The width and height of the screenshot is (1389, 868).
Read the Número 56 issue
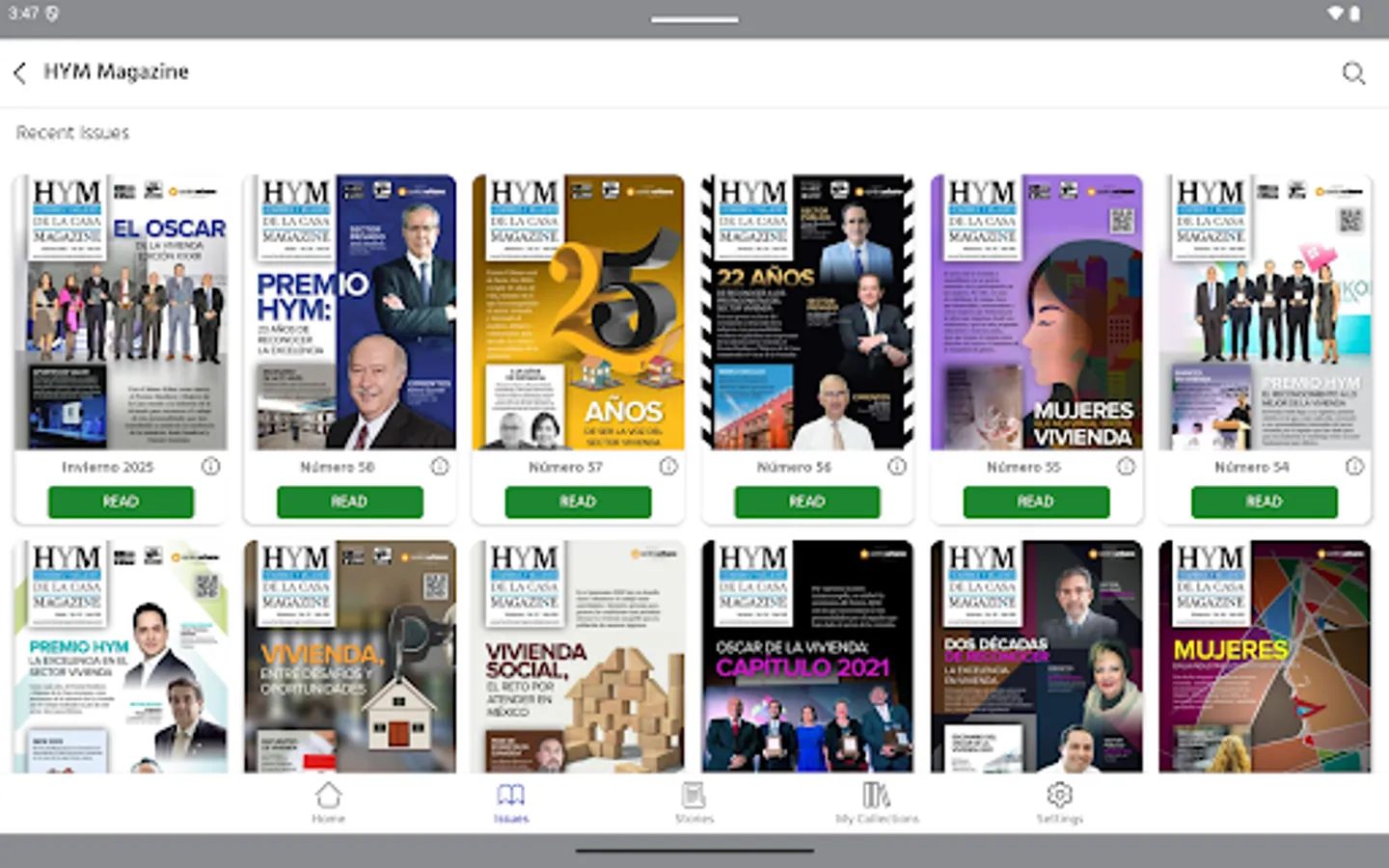[x=806, y=502]
